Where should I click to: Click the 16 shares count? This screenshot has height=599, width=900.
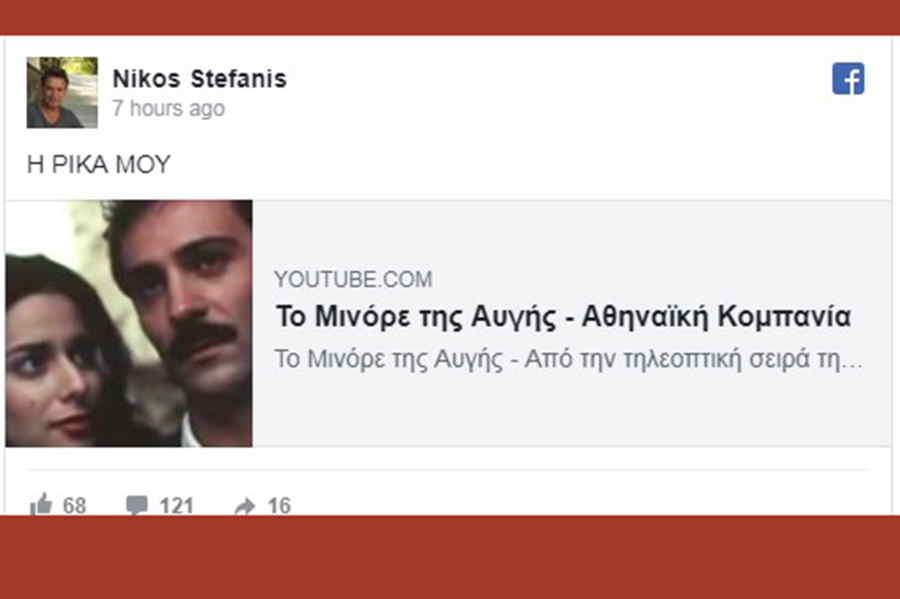279,505
